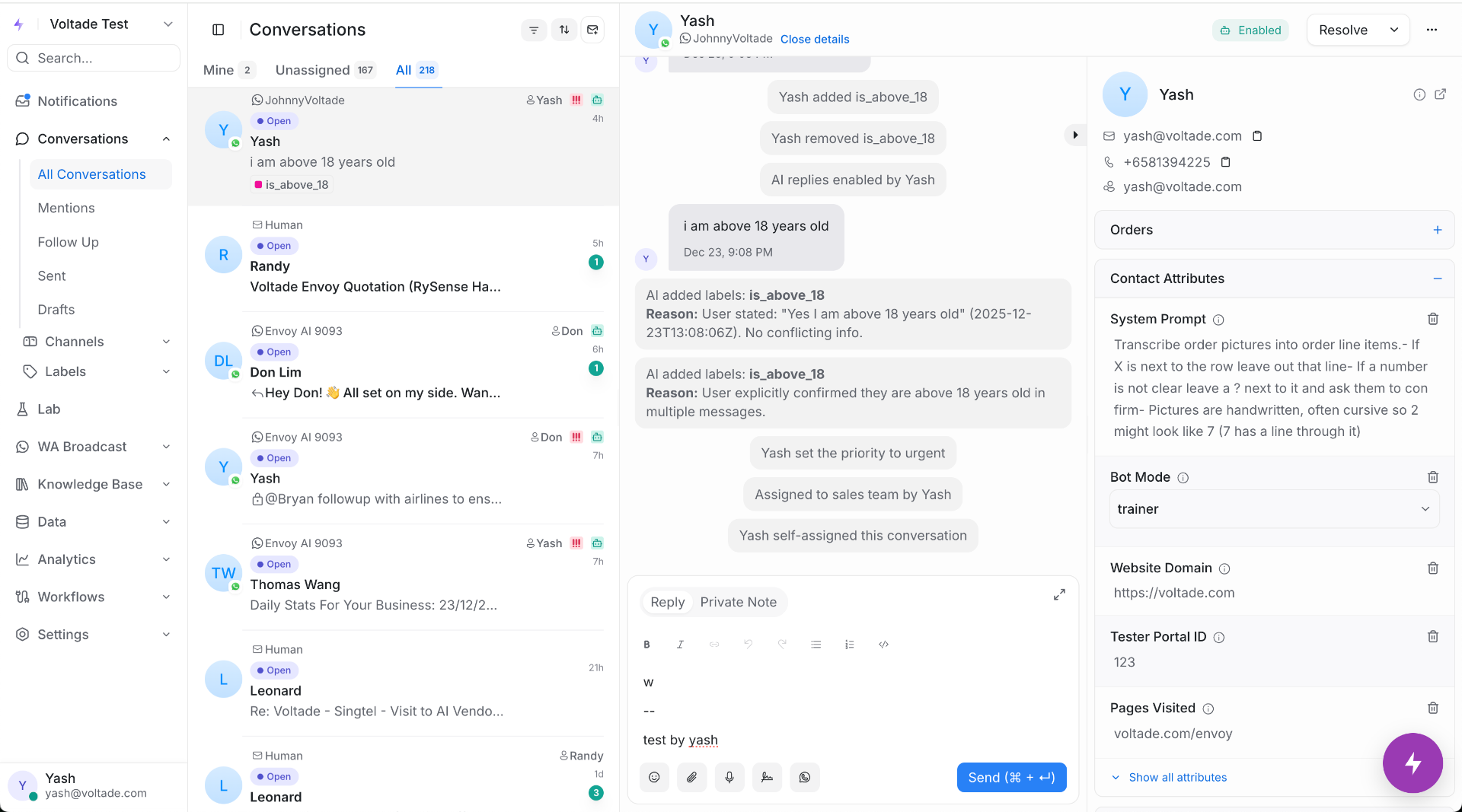Screen dimensions: 1462x812
Task: Select the All conversations tab
Action: [x=417, y=70]
